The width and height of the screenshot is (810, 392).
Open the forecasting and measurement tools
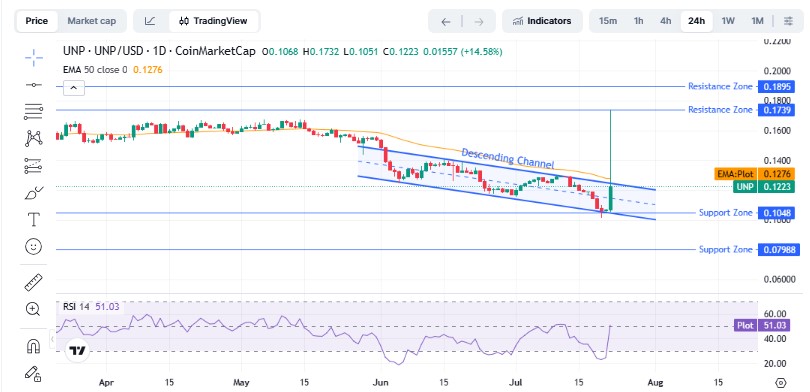(34, 165)
